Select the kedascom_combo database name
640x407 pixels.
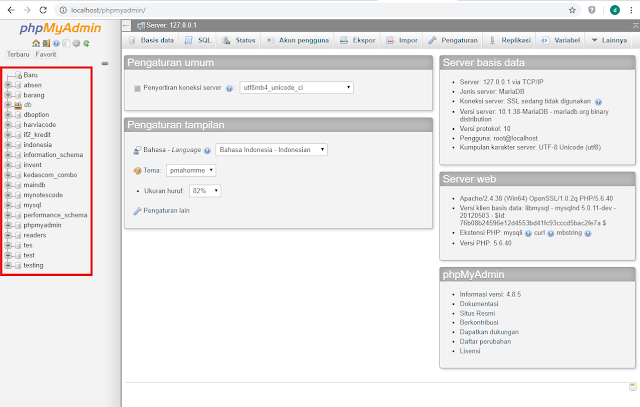(50, 175)
